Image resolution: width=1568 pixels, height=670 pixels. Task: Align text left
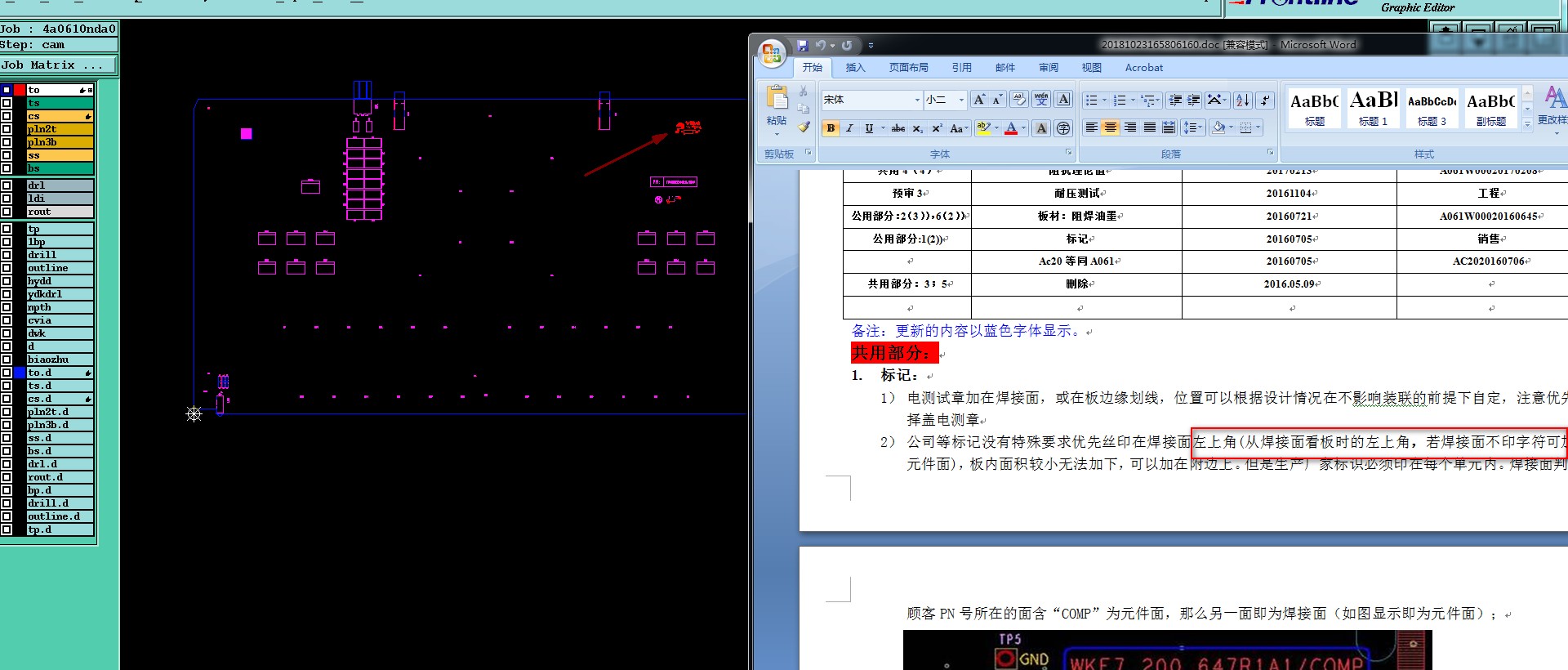tap(1091, 127)
